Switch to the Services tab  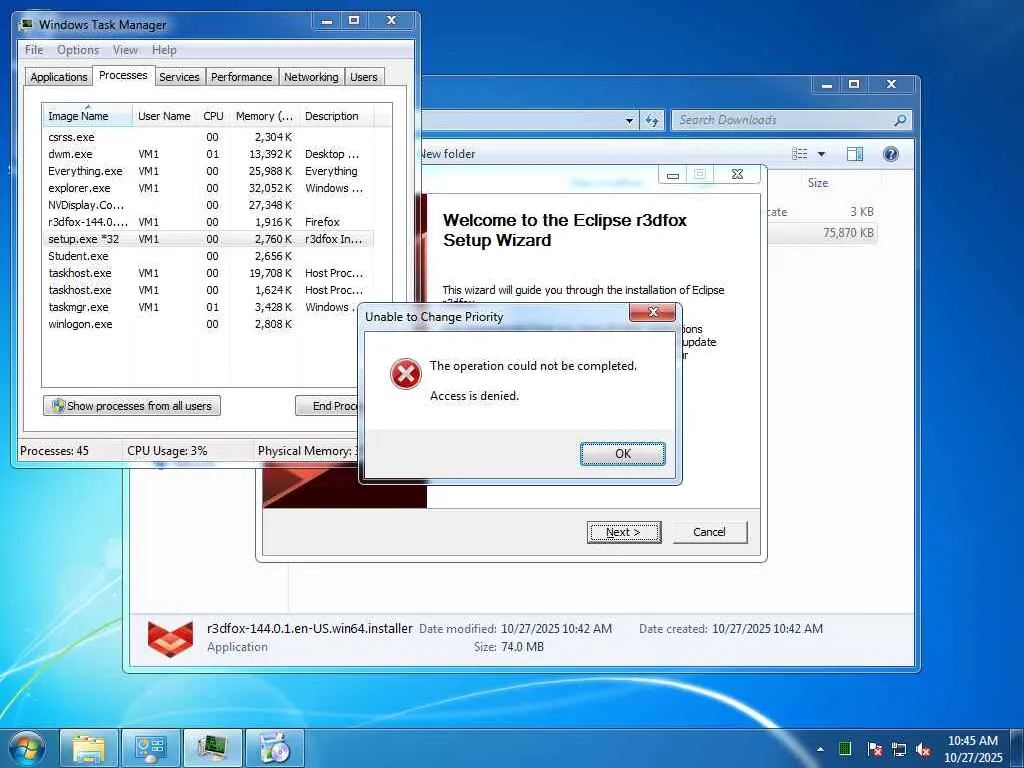(x=179, y=76)
